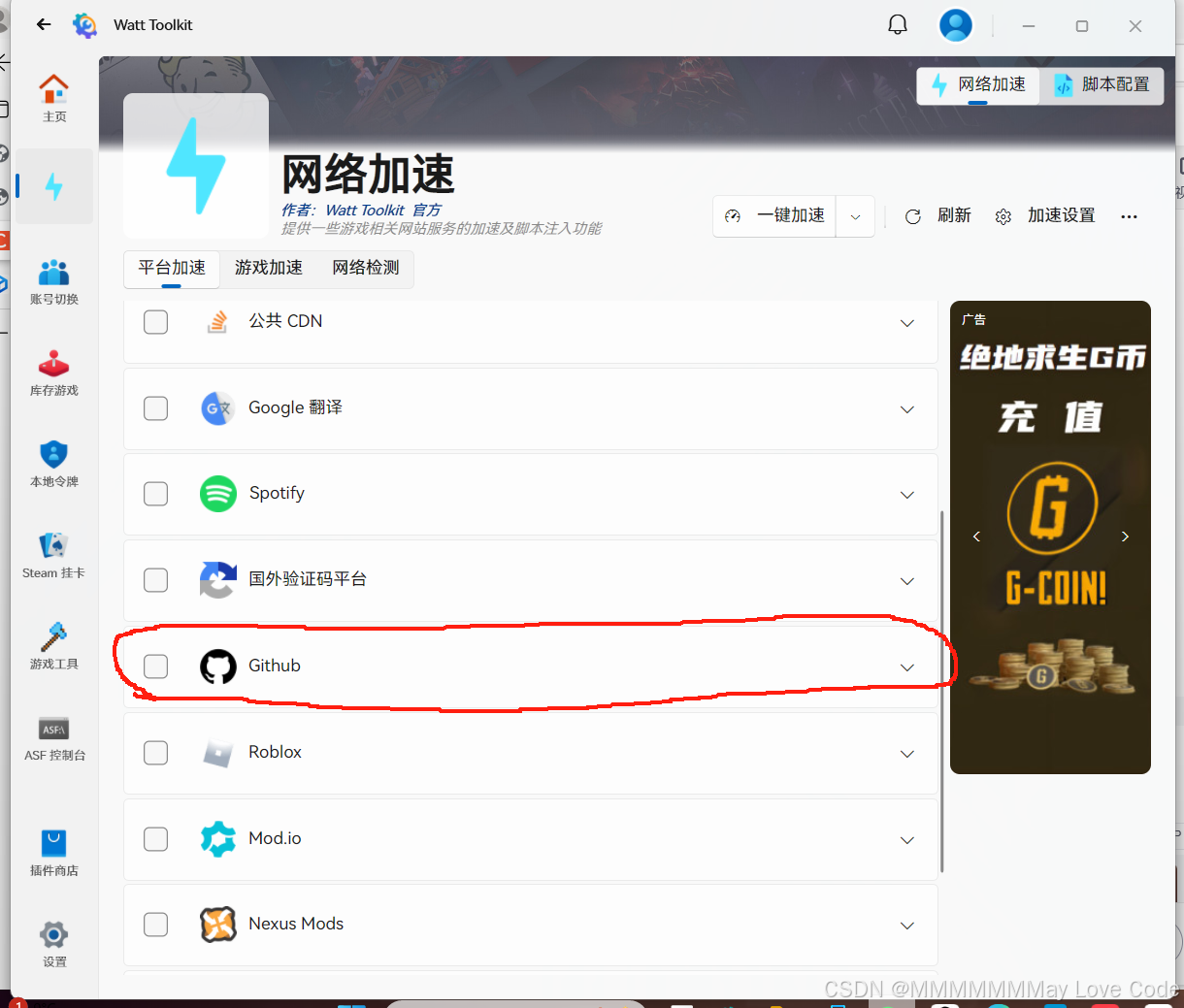Open 账号切换 account switch page
This screenshot has height=1008, width=1184.
pos(54,281)
